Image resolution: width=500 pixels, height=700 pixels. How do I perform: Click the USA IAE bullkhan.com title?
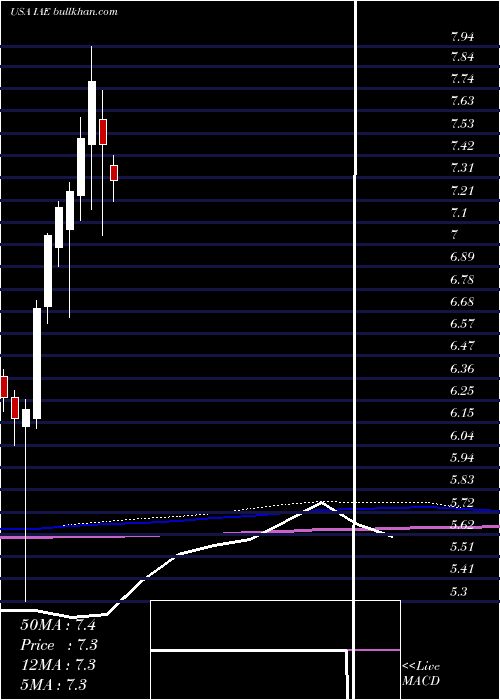64,12
